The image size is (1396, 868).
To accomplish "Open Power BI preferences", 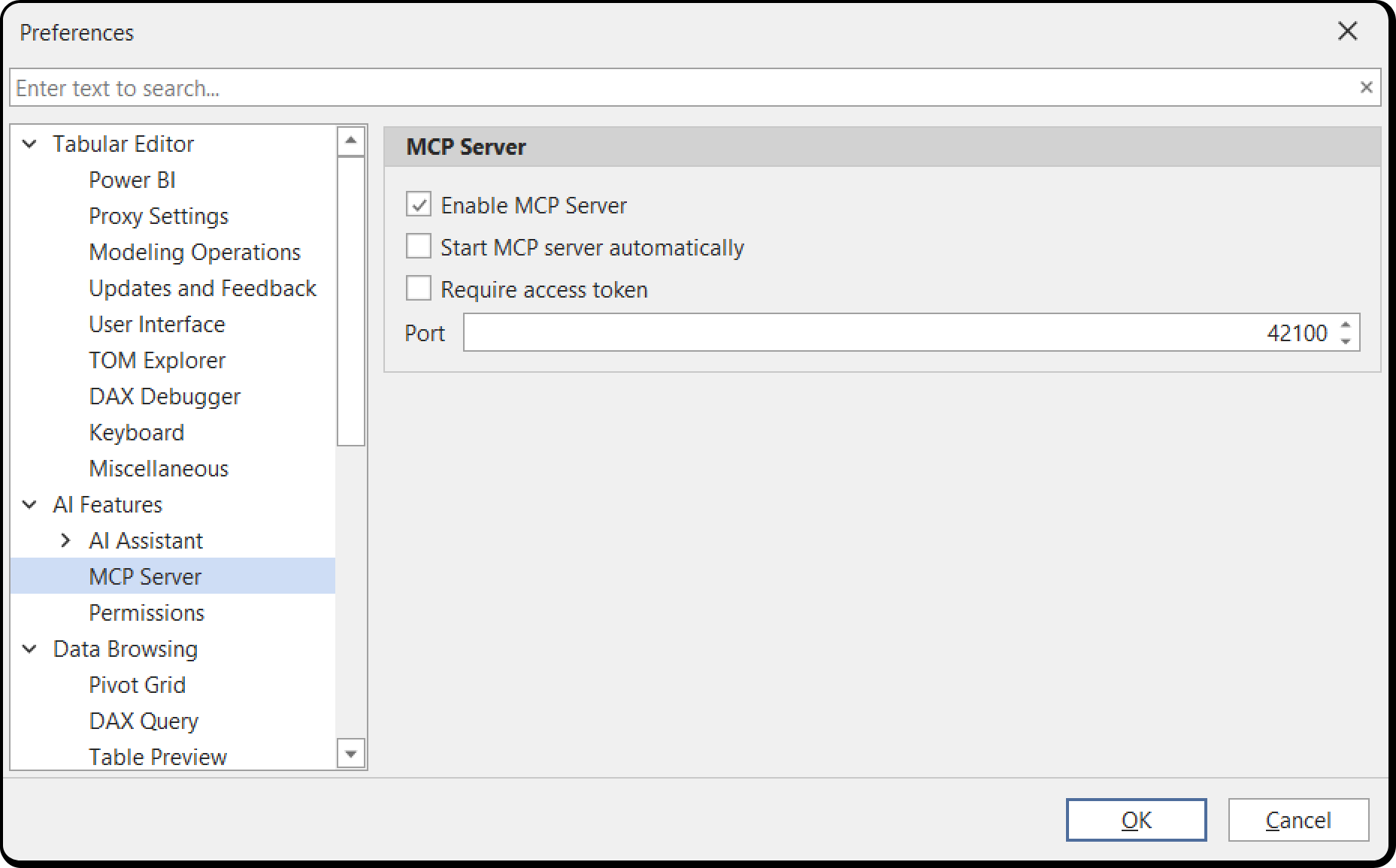I will pyautogui.click(x=132, y=180).
